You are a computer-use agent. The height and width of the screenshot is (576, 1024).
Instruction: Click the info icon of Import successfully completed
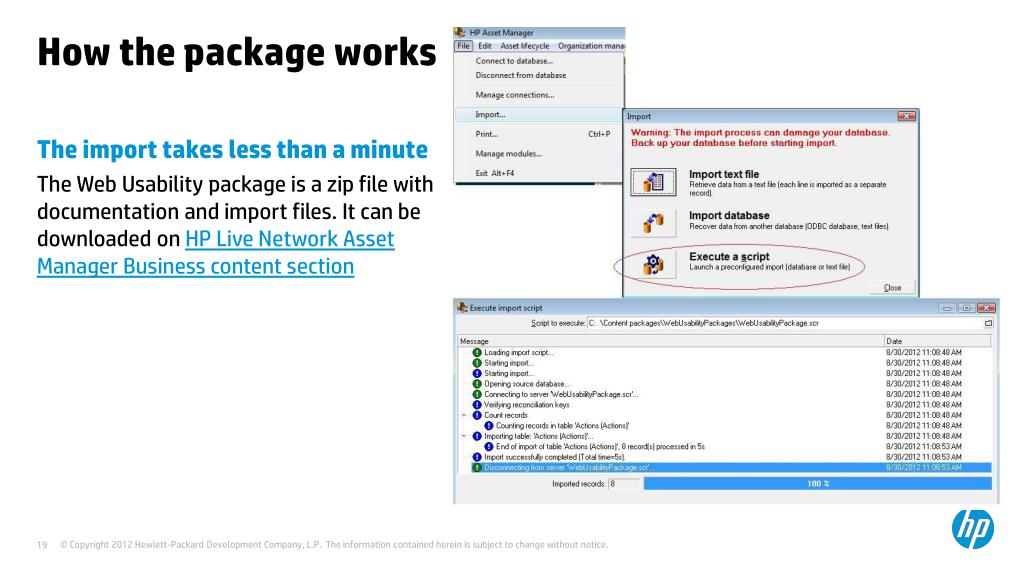[x=477, y=457]
